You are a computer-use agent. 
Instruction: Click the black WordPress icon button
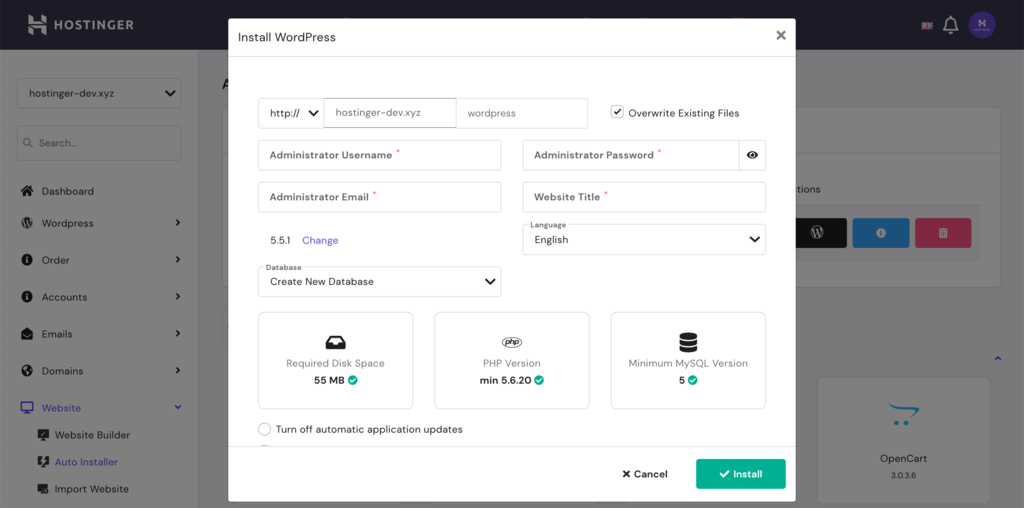[x=817, y=233]
